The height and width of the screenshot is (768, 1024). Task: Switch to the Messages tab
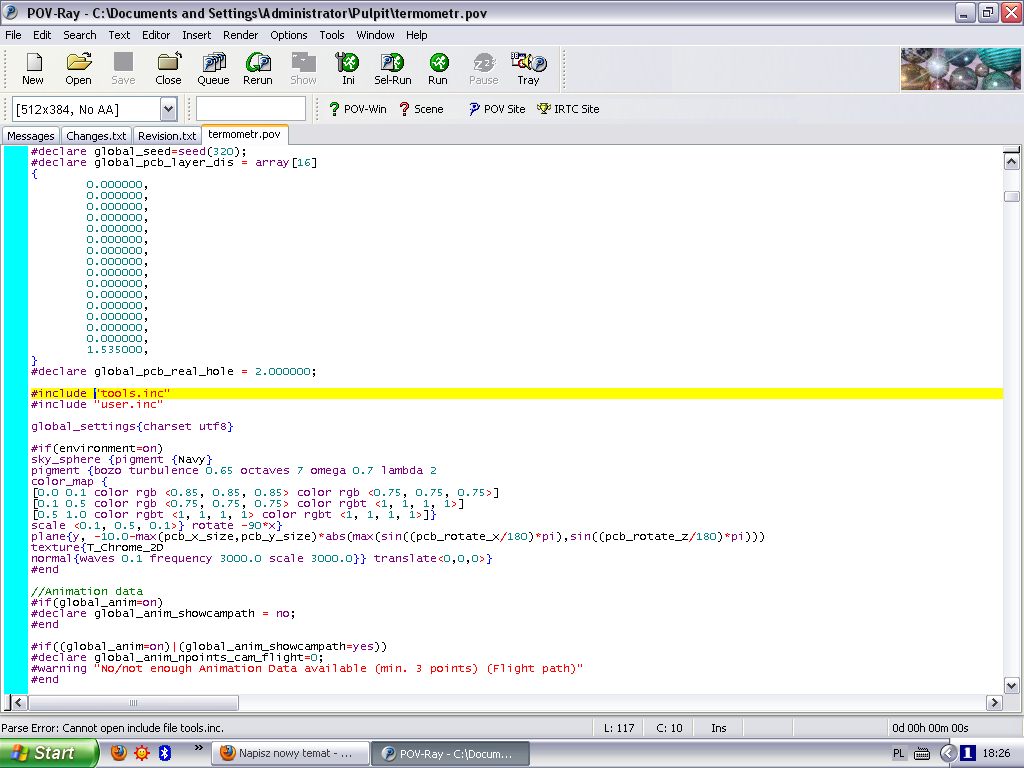tap(31, 136)
